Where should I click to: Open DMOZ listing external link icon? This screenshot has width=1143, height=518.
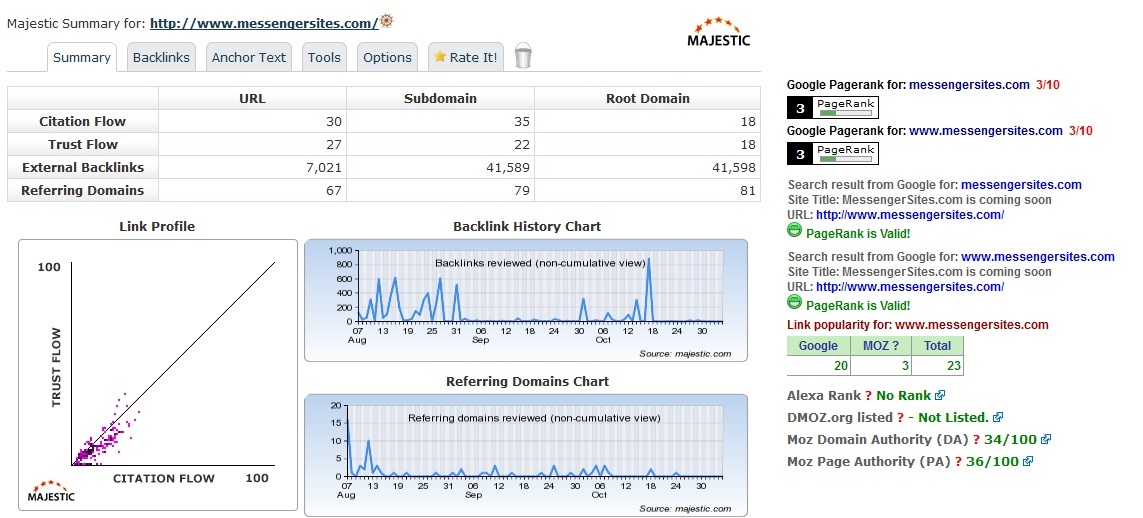(998, 418)
